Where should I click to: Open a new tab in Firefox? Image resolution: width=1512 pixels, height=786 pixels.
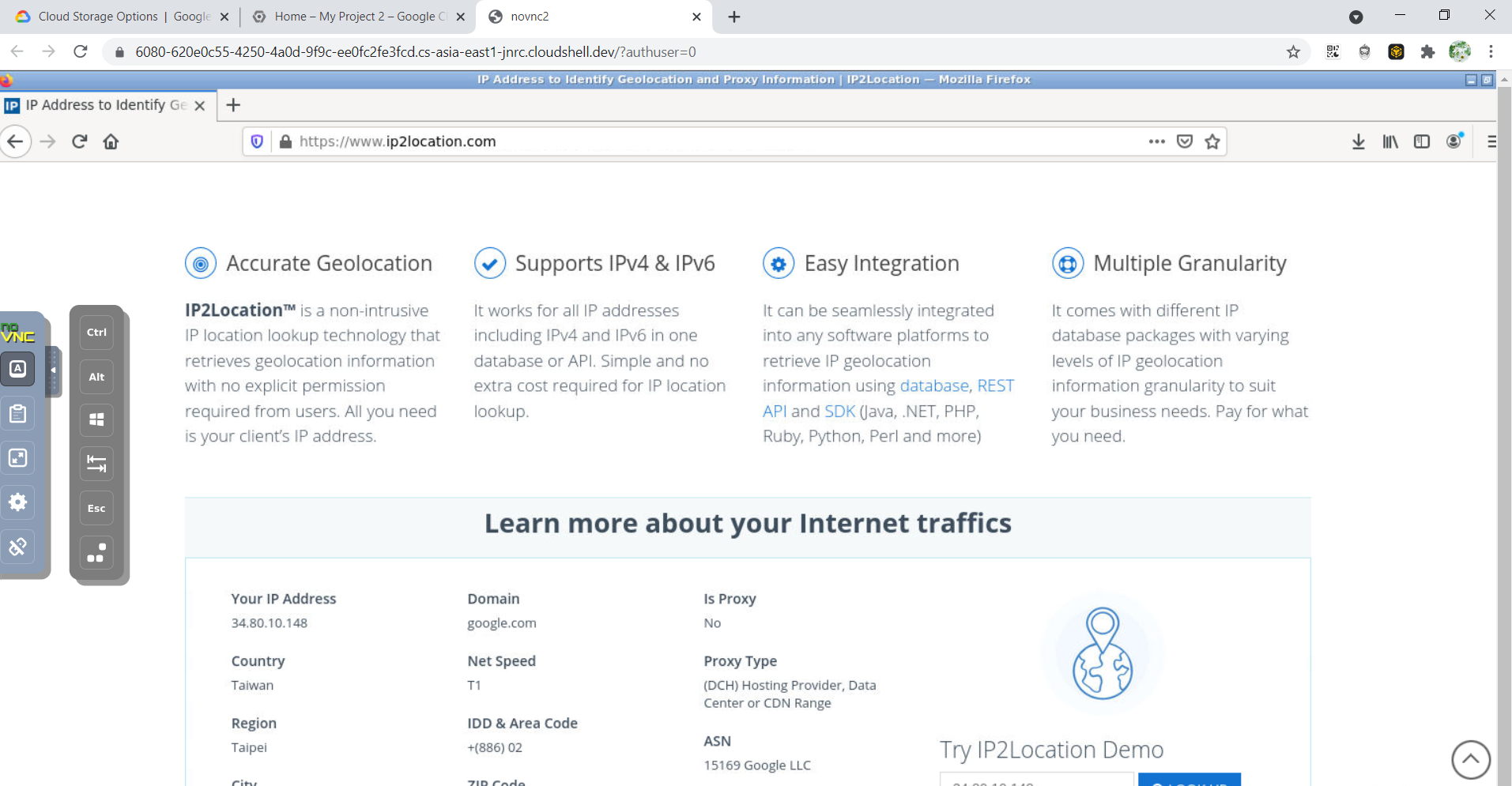[x=233, y=105]
